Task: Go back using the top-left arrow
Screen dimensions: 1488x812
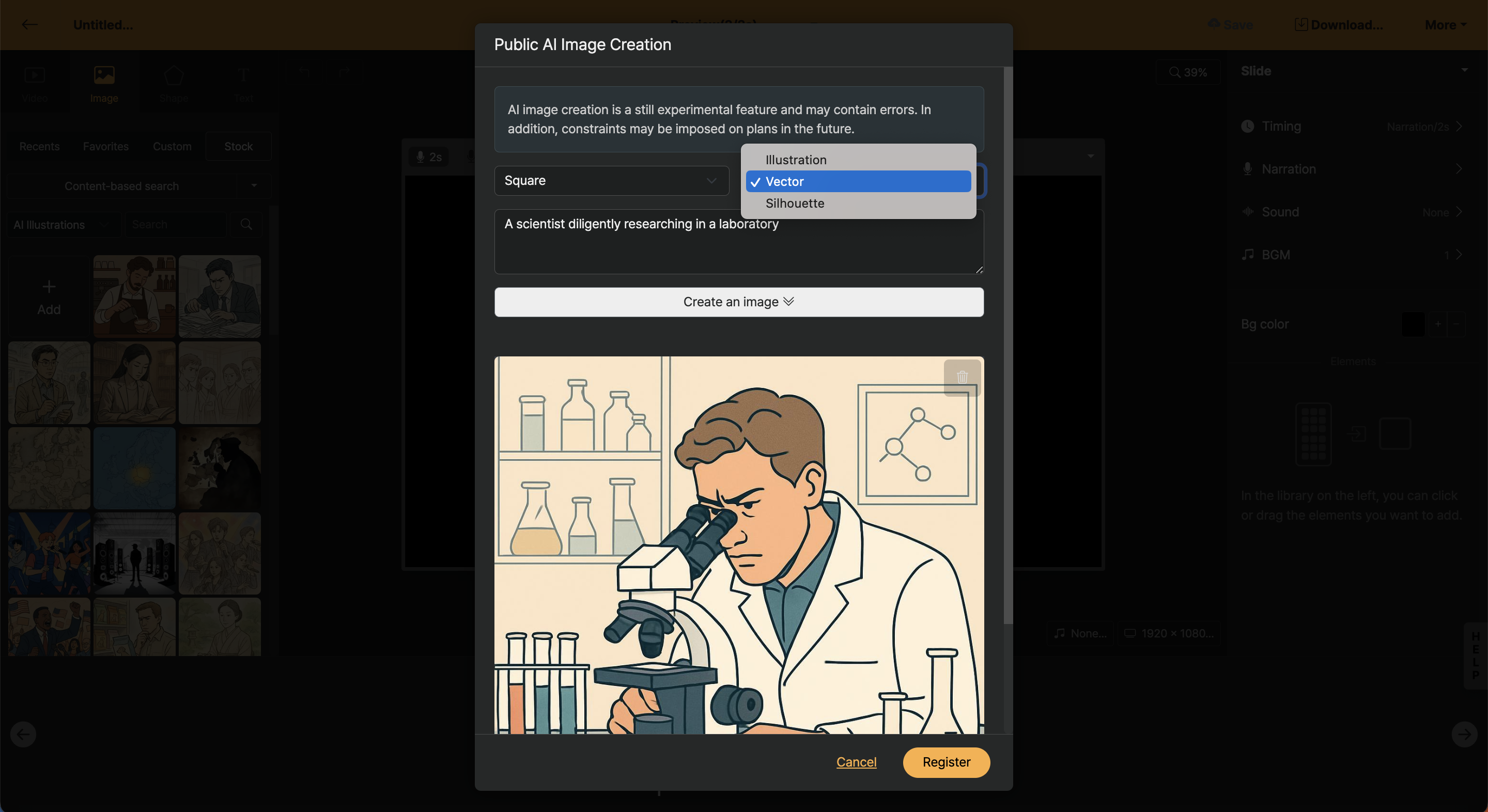Action: click(29, 24)
